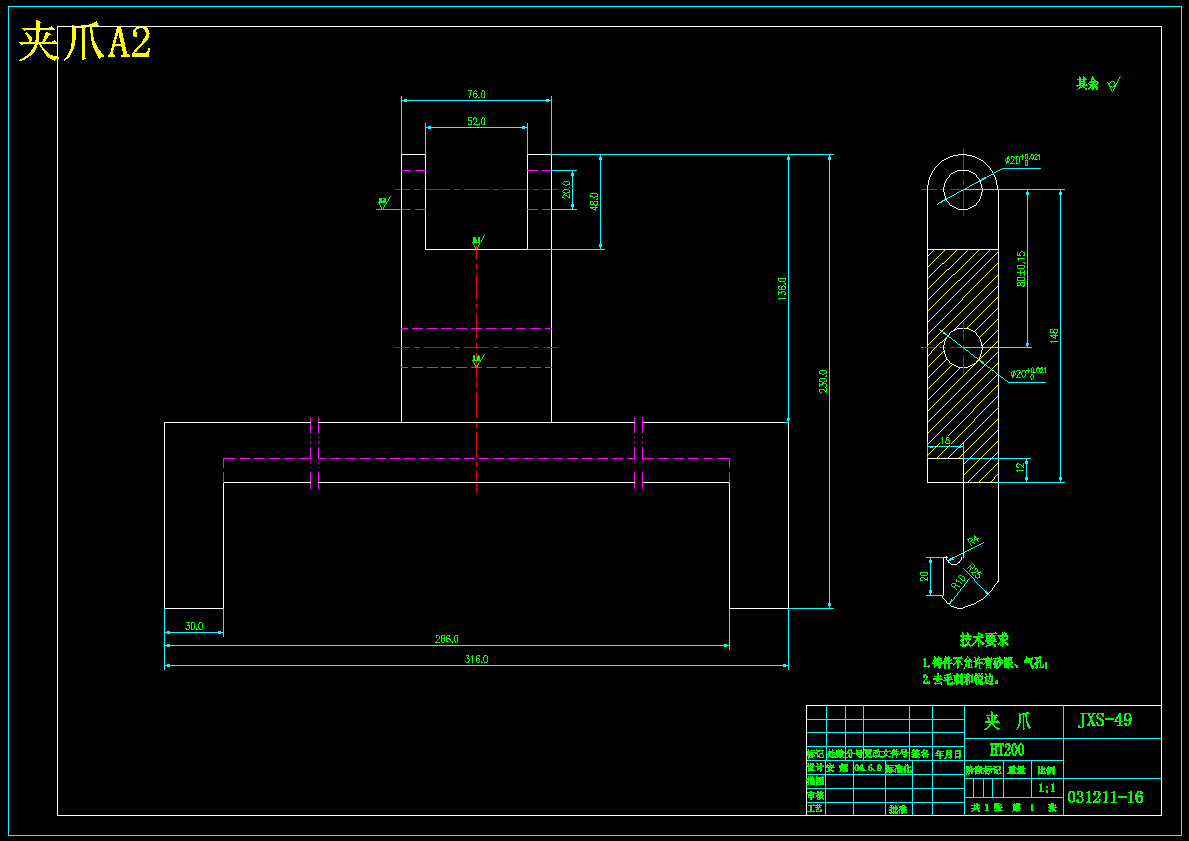
Task: Pick the 12 dimension in side view
Action: (1021, 468)
